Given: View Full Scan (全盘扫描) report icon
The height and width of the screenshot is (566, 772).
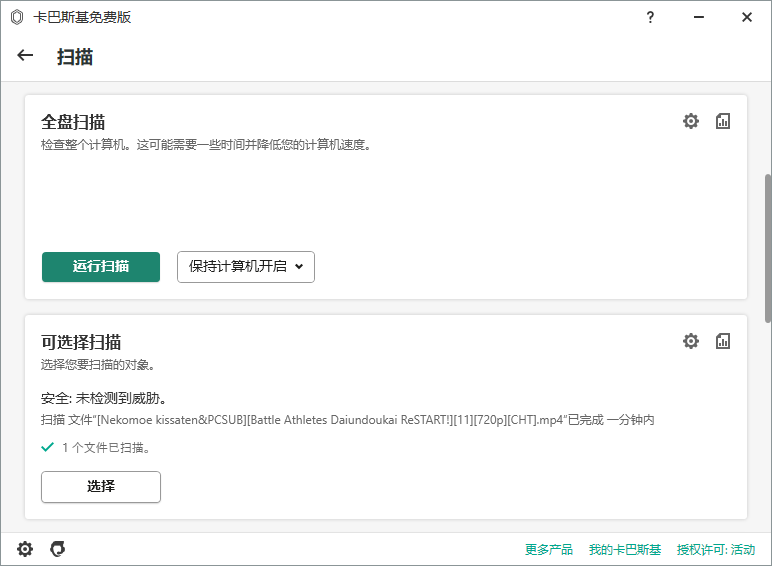Looking at the screenshot, I should [723, 121].
